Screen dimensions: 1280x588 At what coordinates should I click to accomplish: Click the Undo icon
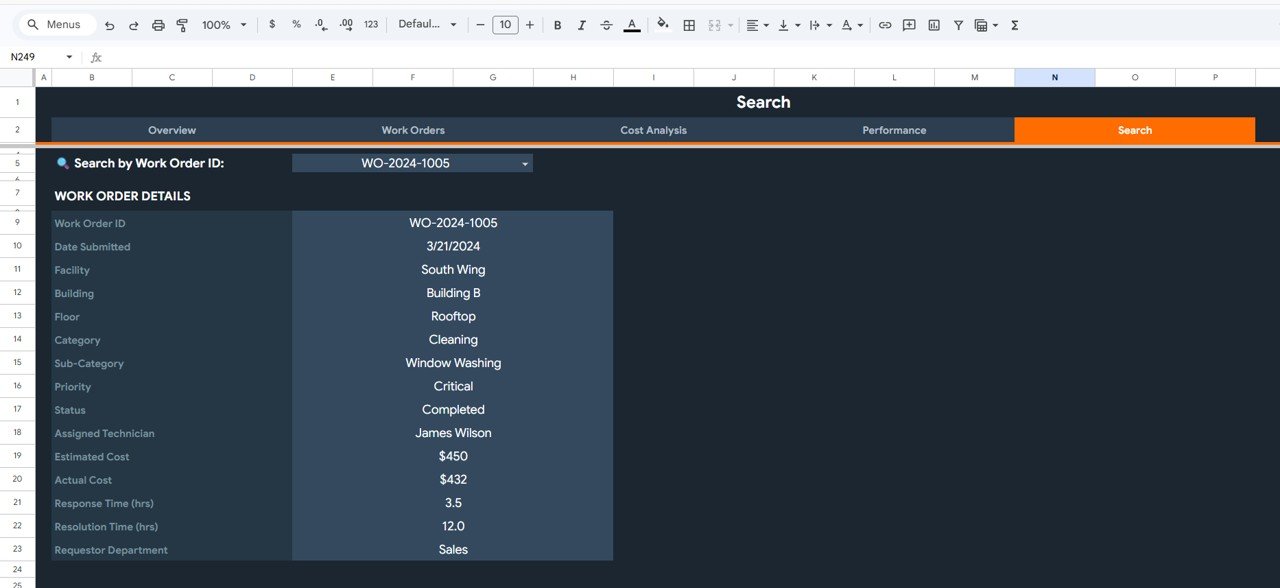(110, 24)
